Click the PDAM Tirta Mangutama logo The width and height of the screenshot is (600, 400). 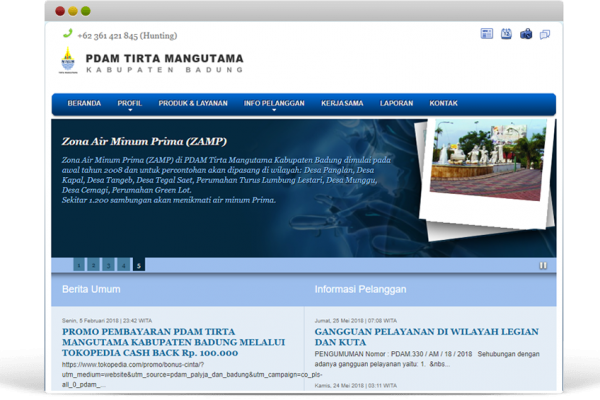coord(68,60)
